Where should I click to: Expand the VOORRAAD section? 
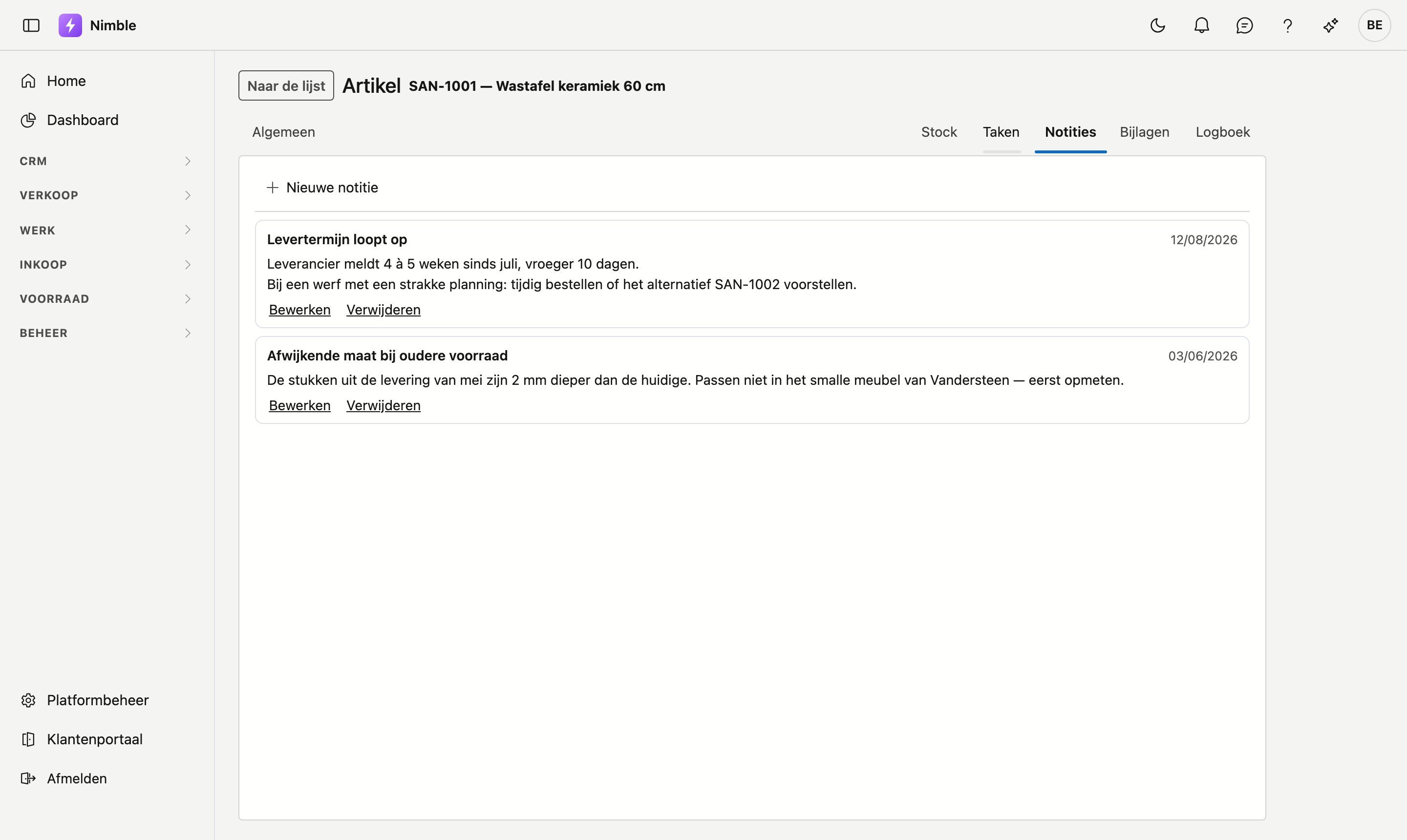click(107, 299)
